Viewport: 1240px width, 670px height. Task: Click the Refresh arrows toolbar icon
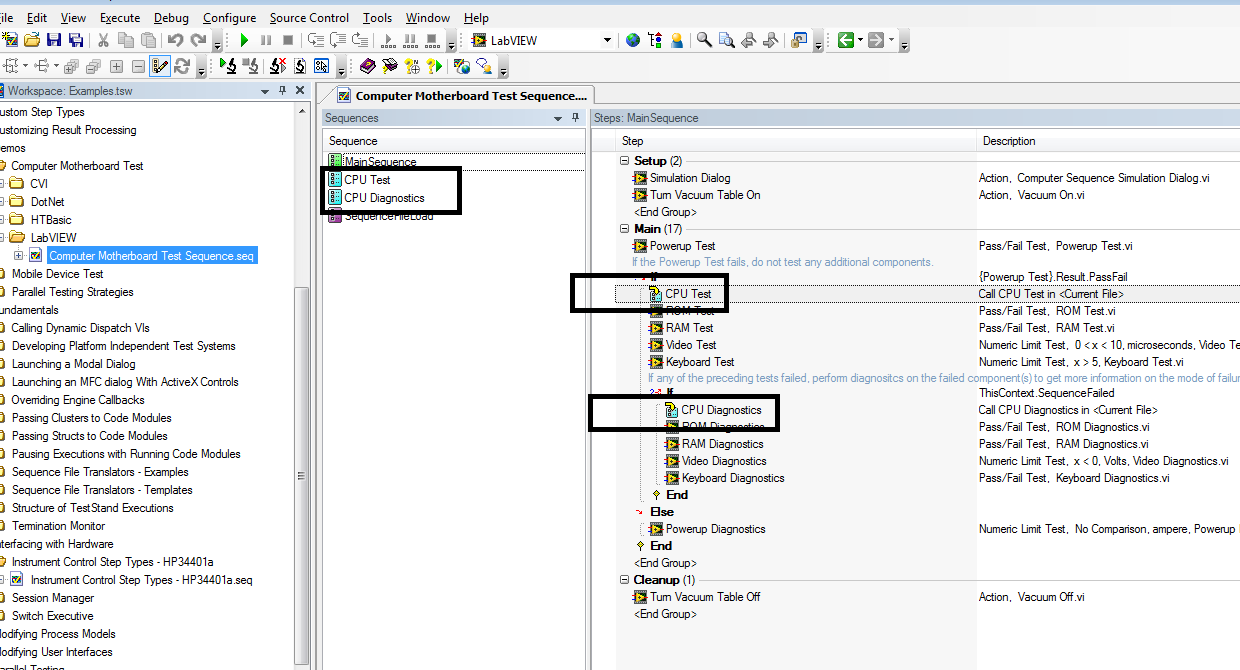pyautogui.click(x=181, y=66)
